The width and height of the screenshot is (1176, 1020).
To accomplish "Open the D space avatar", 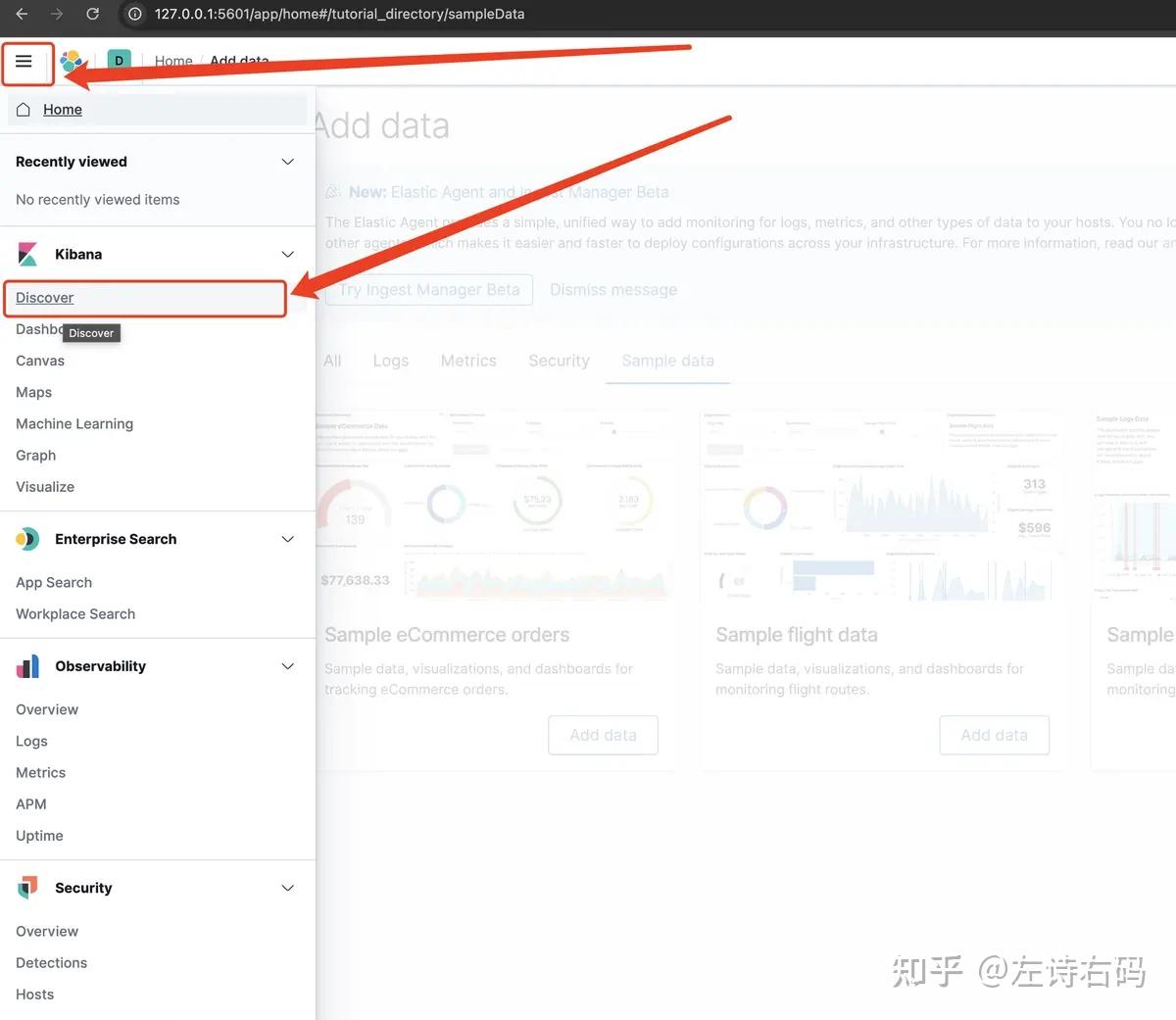I will pyautogui.click(x=119, y=61).
